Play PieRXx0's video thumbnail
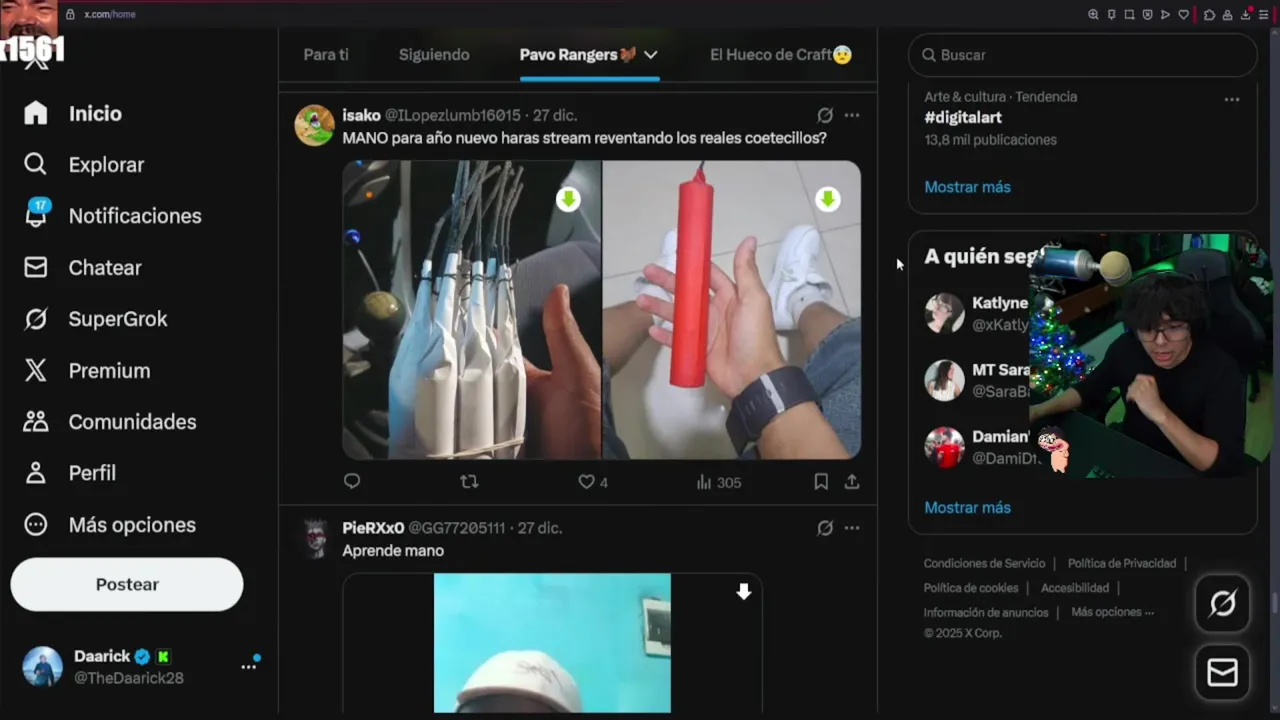This screenshot has height=720, width=1280. pyautogui.click(x=552, y=643)
